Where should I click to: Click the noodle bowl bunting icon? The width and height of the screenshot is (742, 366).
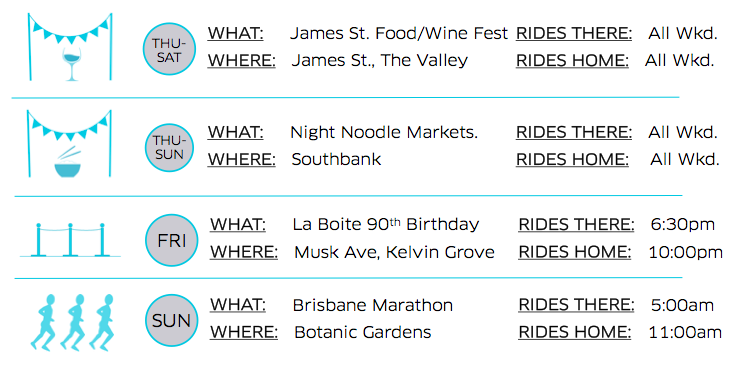[x=69, y=144]
